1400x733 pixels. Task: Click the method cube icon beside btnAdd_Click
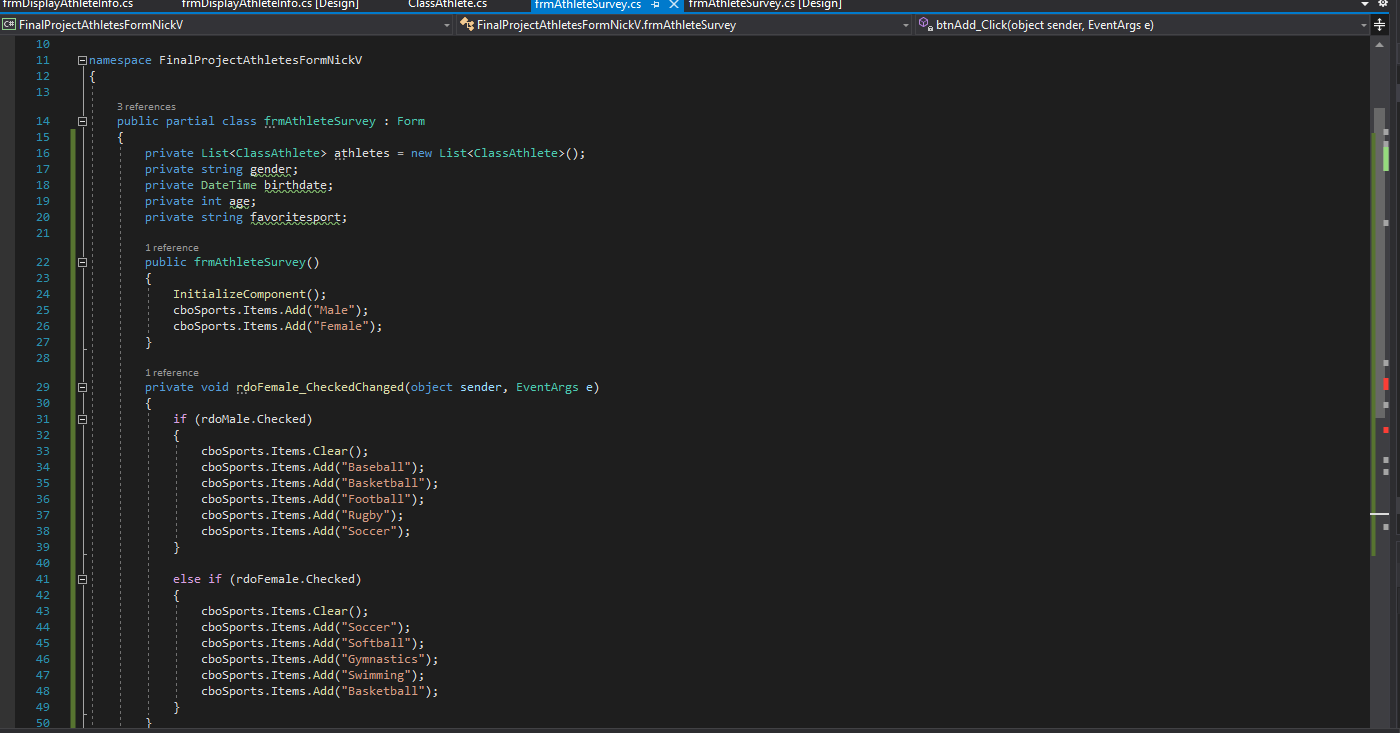click(925, 25)
